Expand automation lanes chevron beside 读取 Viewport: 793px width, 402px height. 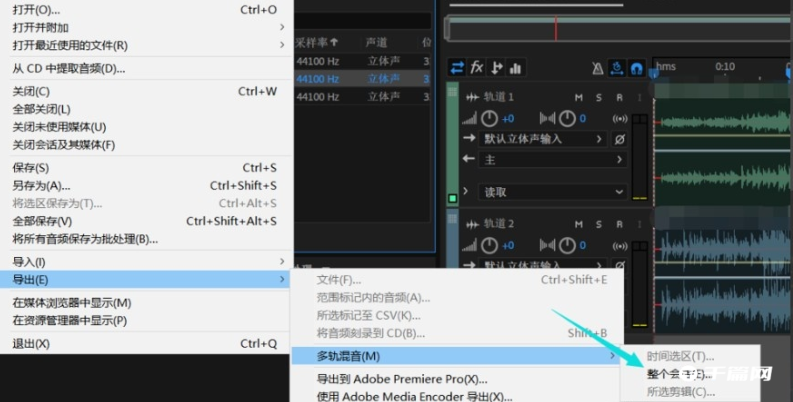466,191
